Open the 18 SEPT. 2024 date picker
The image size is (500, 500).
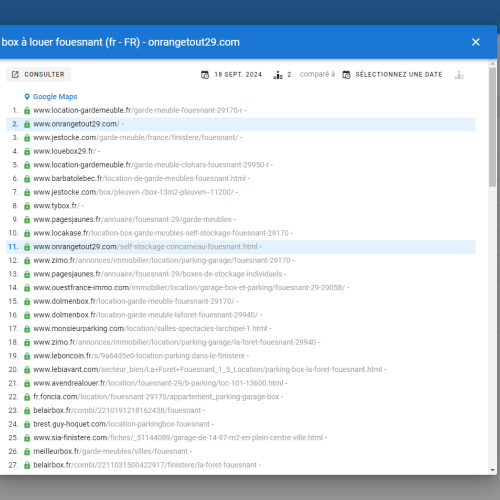pos(231,74)
